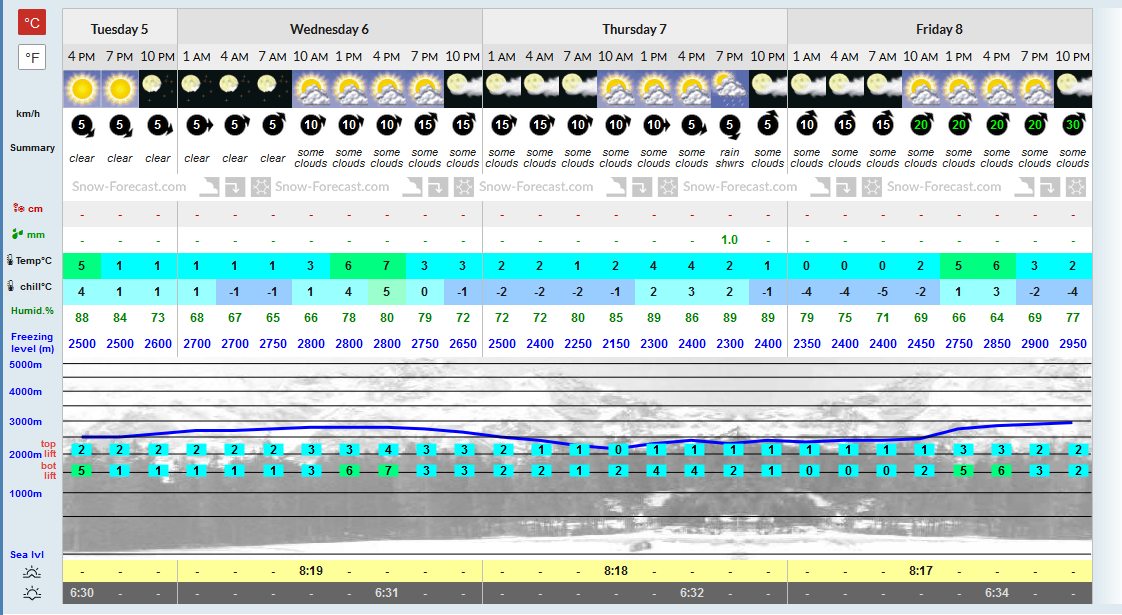The image size is (1122, 615).
Task: Click the cloudy night icon for Friday 10 PM
Action: click(1073, 89)
